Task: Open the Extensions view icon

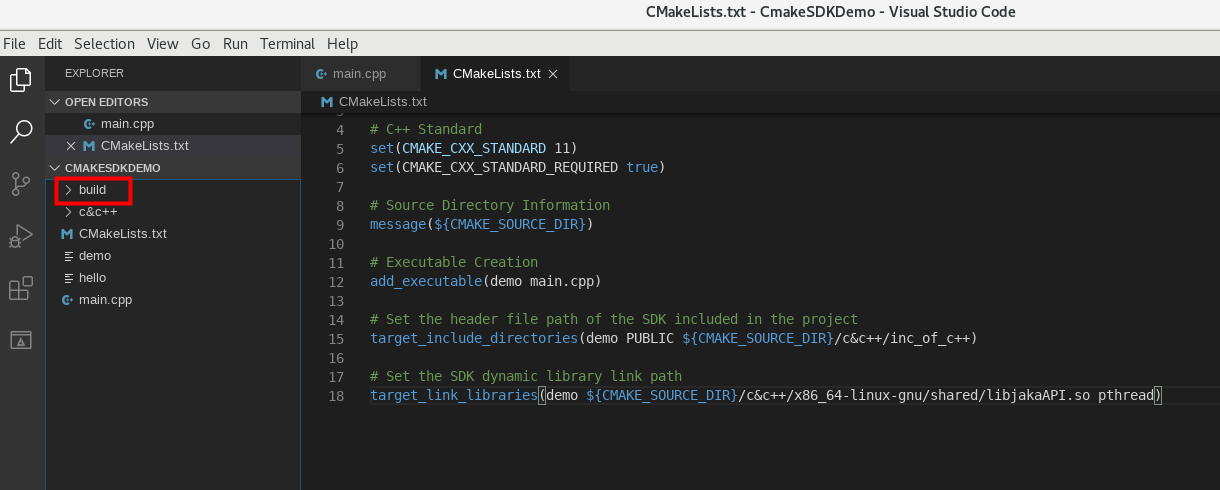Action: (21, 289)
